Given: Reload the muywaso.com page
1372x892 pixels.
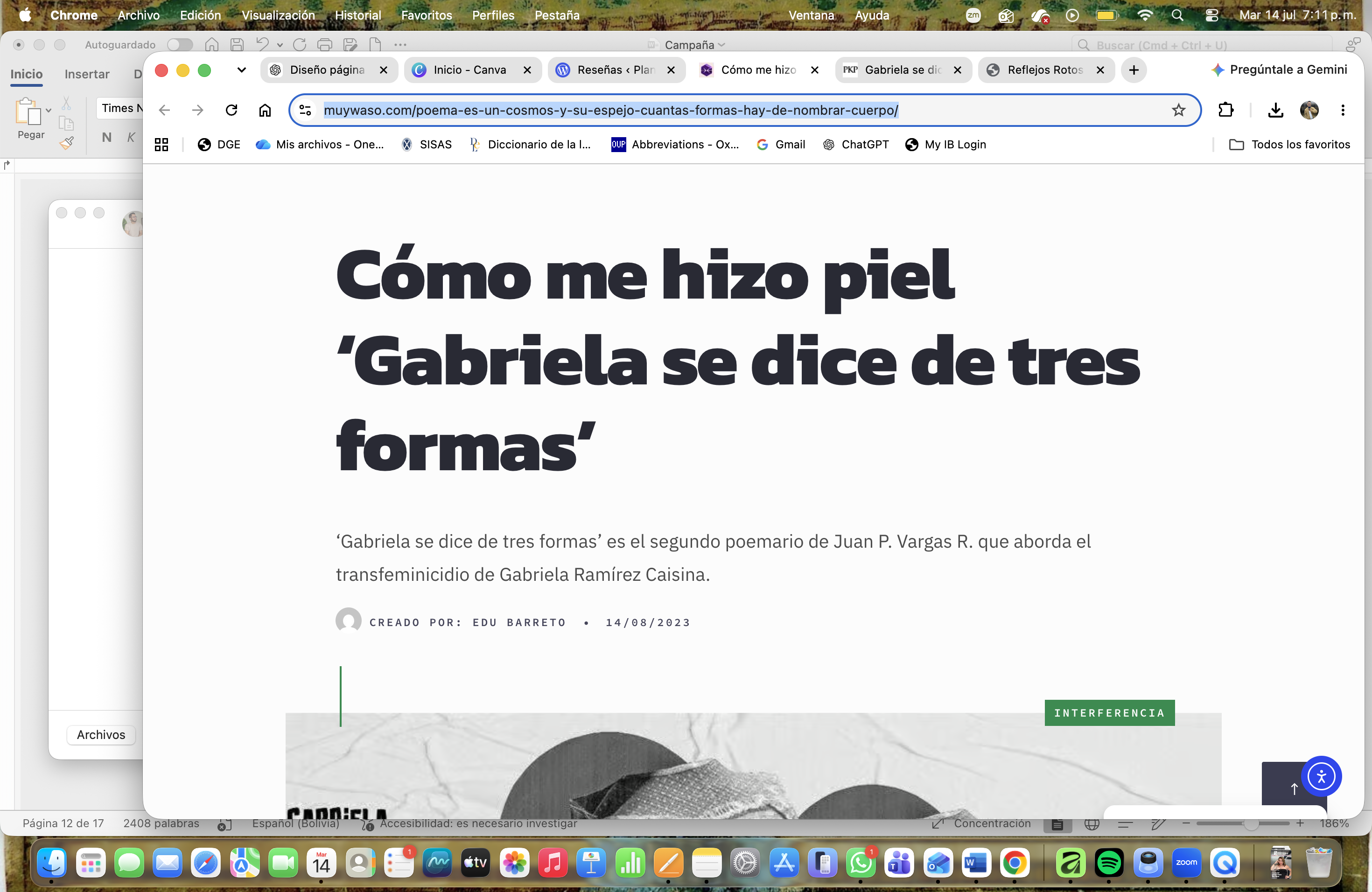Looking at the screenshot, I should (x=232, y=110).
